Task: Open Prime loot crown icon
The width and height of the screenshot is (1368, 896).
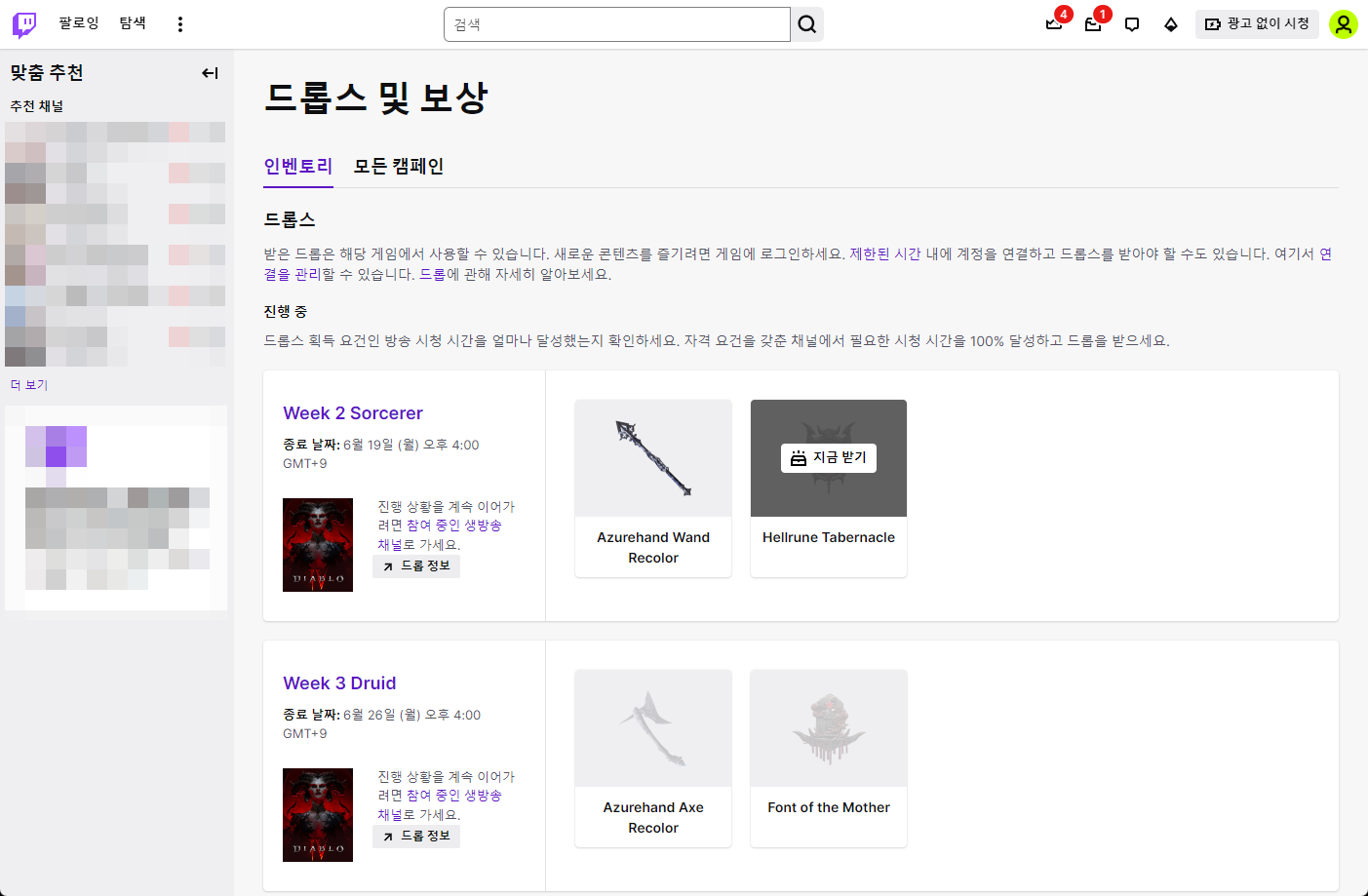Action: [1054, 24]
